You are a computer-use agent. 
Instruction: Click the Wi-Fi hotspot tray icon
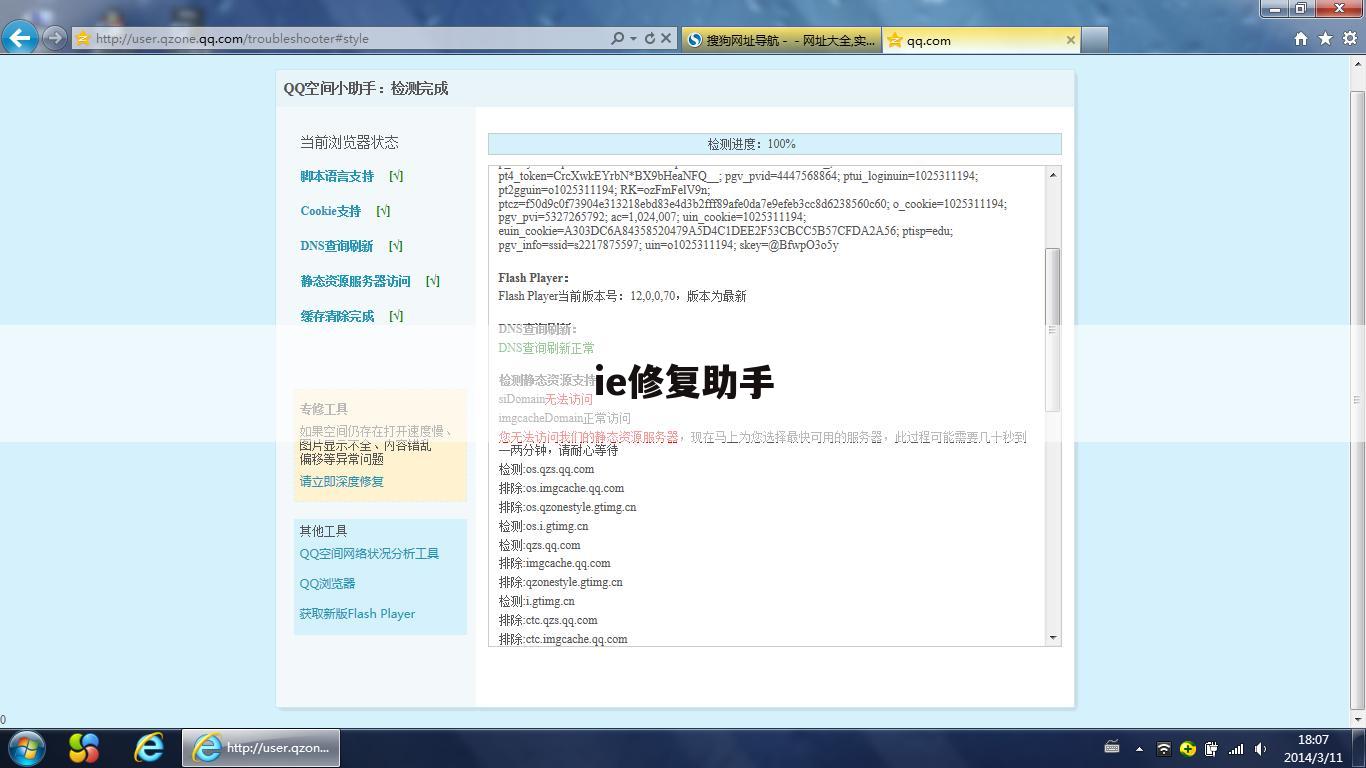pyautogui.click(x=1163, y=748)
